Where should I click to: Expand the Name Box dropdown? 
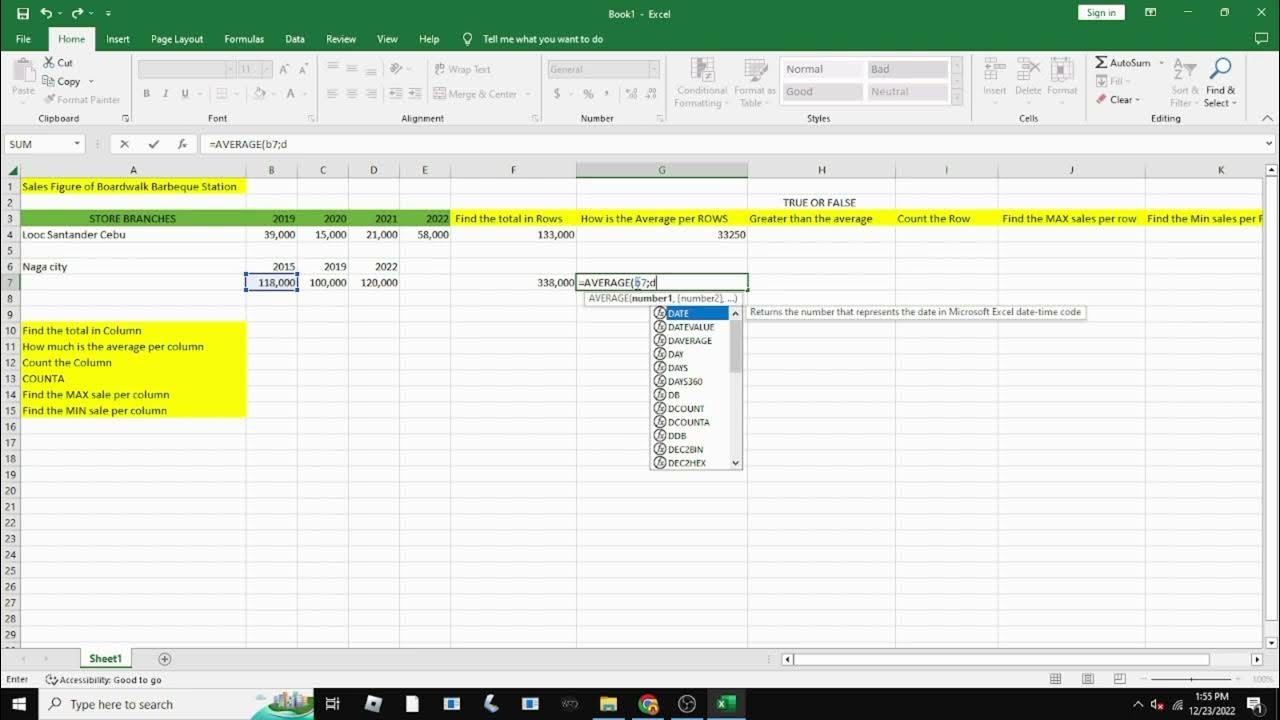click(x=76, y=144)
